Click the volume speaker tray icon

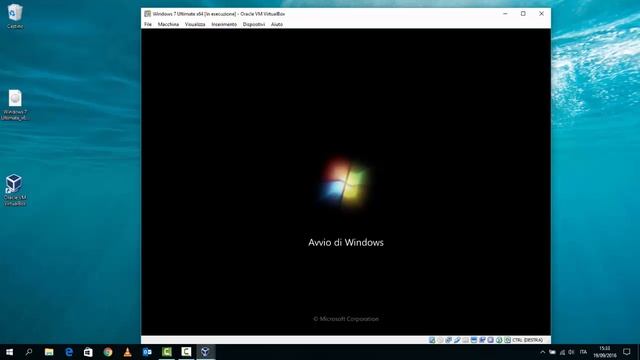pos(571,352)
